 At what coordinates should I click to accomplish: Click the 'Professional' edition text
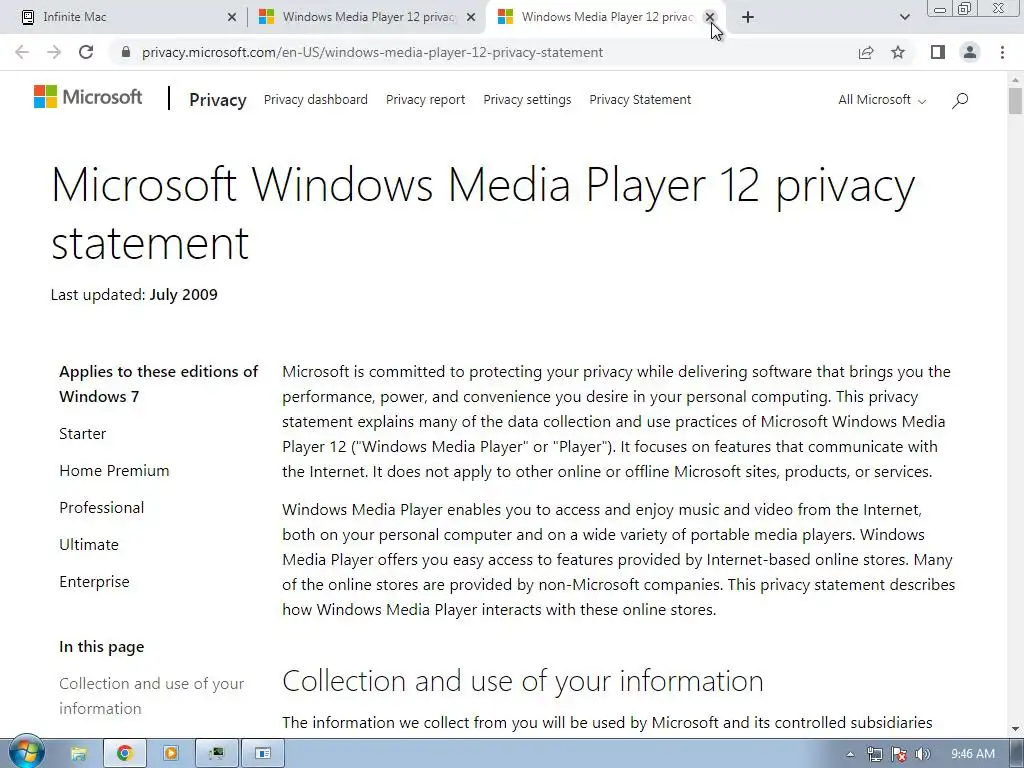[x=102, y=507]
